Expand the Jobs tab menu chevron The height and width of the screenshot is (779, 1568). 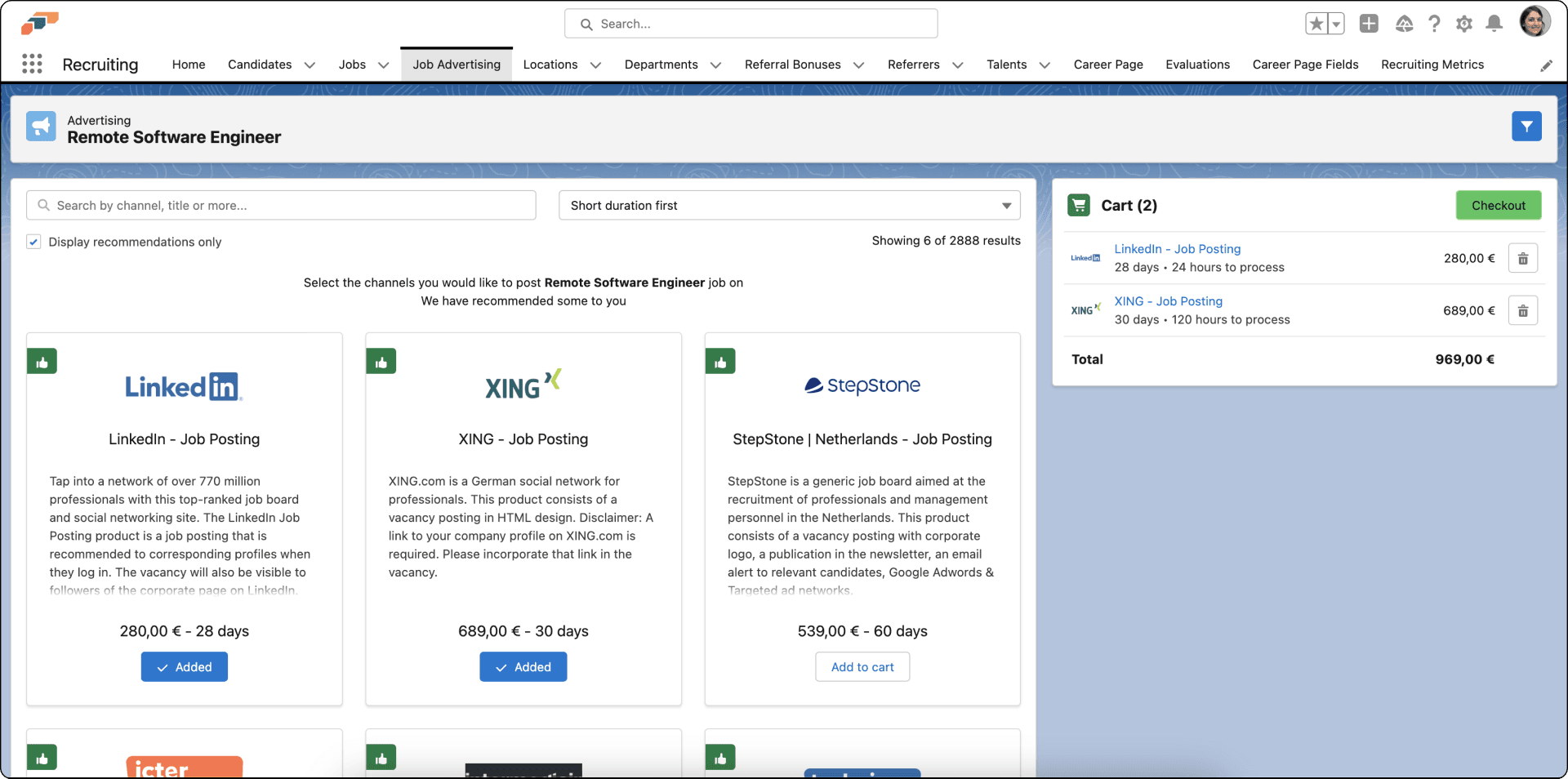click(x=383, y=65)
